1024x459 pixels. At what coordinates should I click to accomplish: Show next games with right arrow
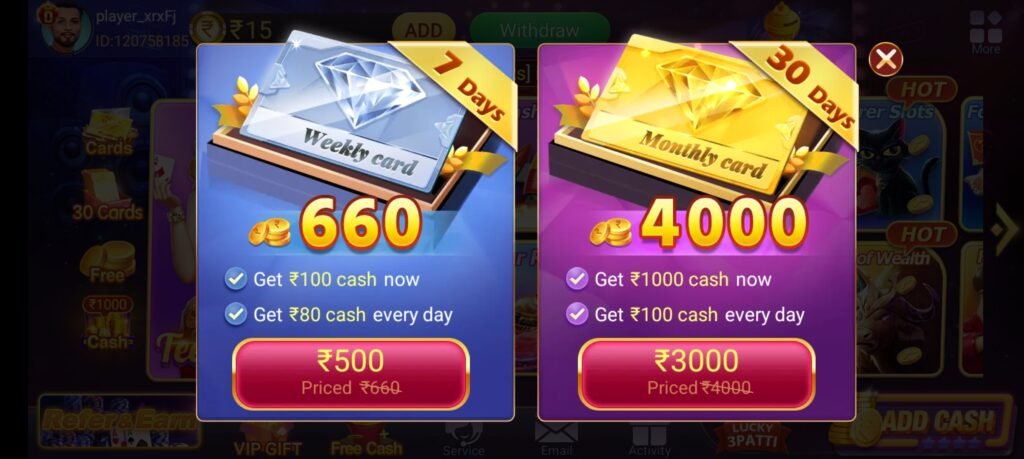click(1004, 229)
